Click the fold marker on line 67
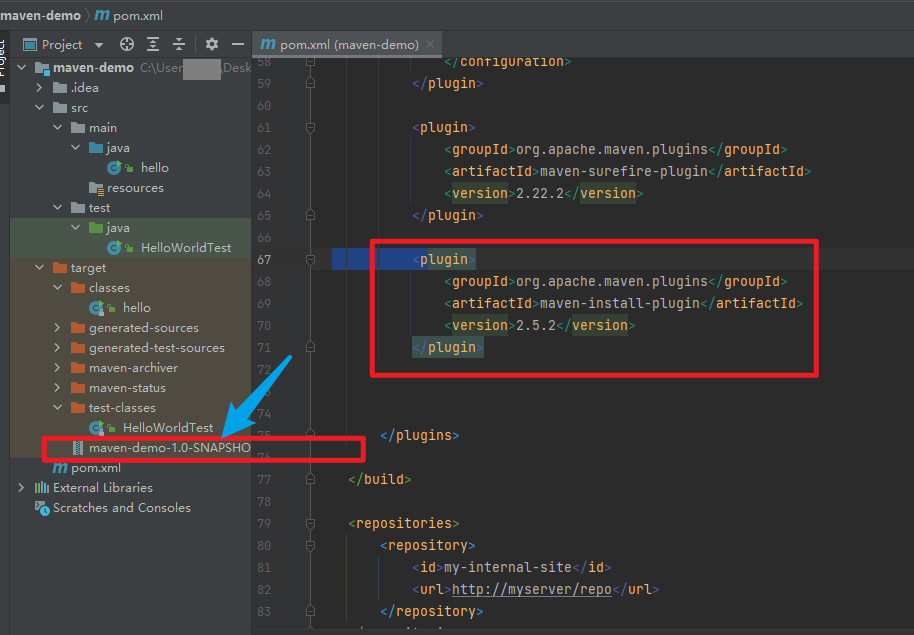Viewport: 914px width, 635px height. (x=310, y=259)
